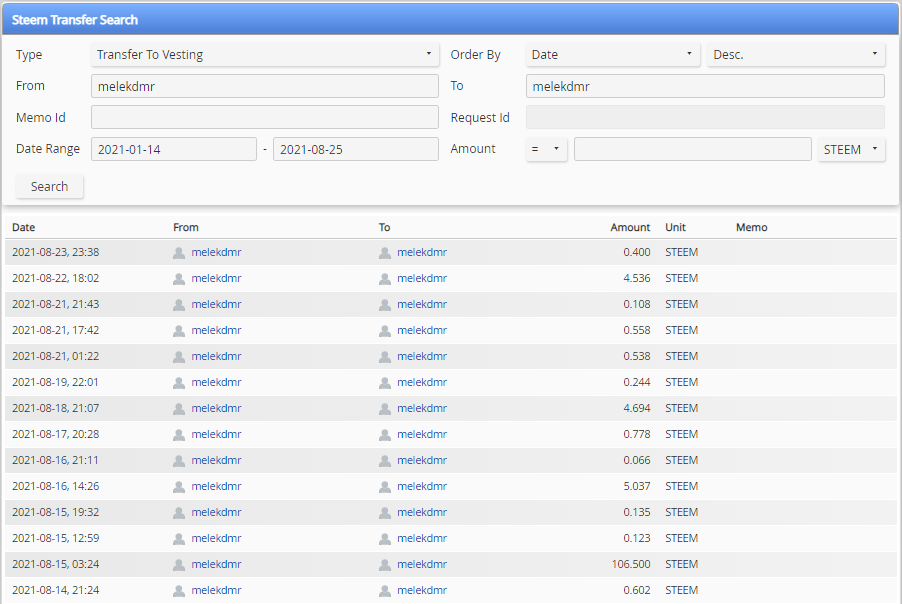
Task: Click To avatar icon in the 2021-08-21, 01:22 row
Action: click(x=385, y=357)
